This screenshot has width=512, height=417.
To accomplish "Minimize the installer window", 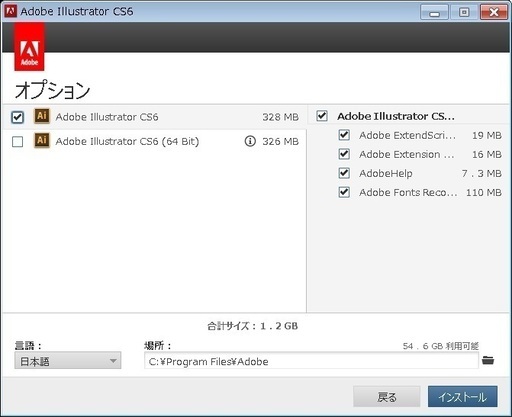I will [x=434, y=13].
